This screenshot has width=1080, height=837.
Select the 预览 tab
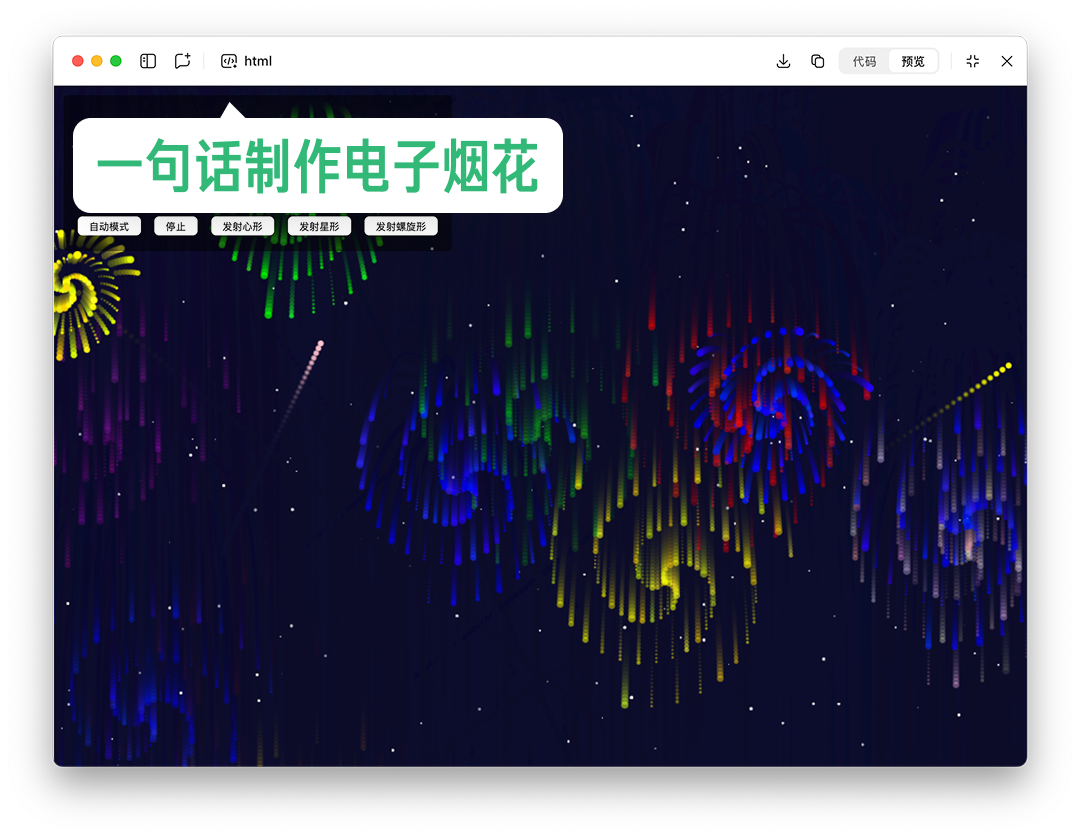tap(912, 61)
